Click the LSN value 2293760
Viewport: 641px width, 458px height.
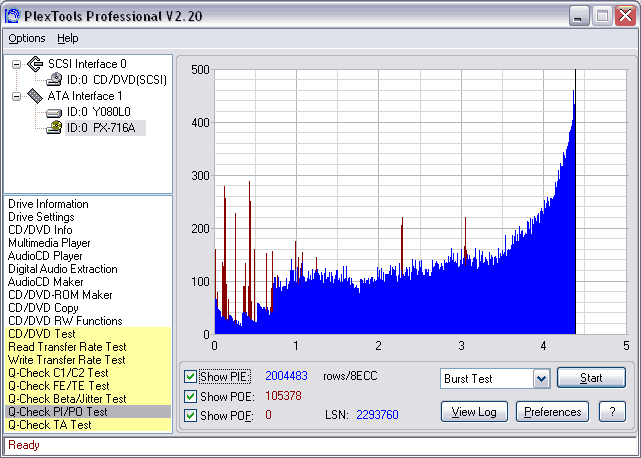377,415
